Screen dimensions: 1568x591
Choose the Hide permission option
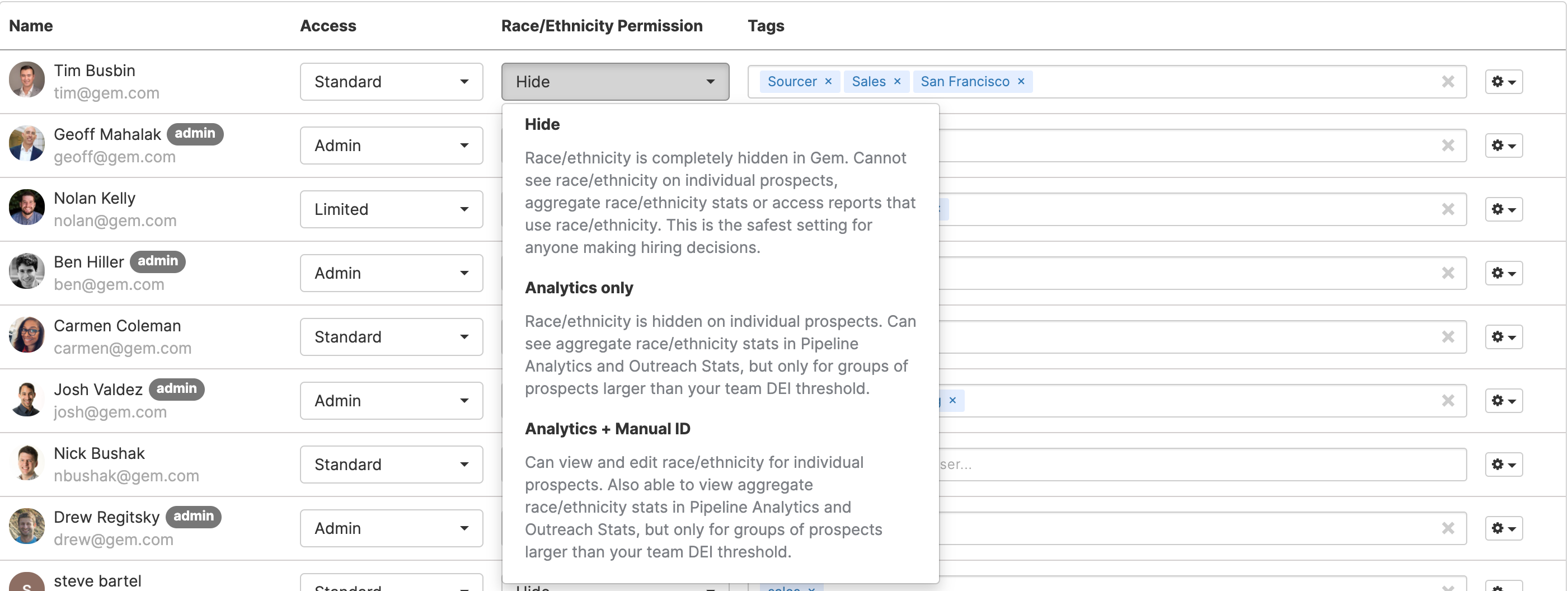(720, 185)
